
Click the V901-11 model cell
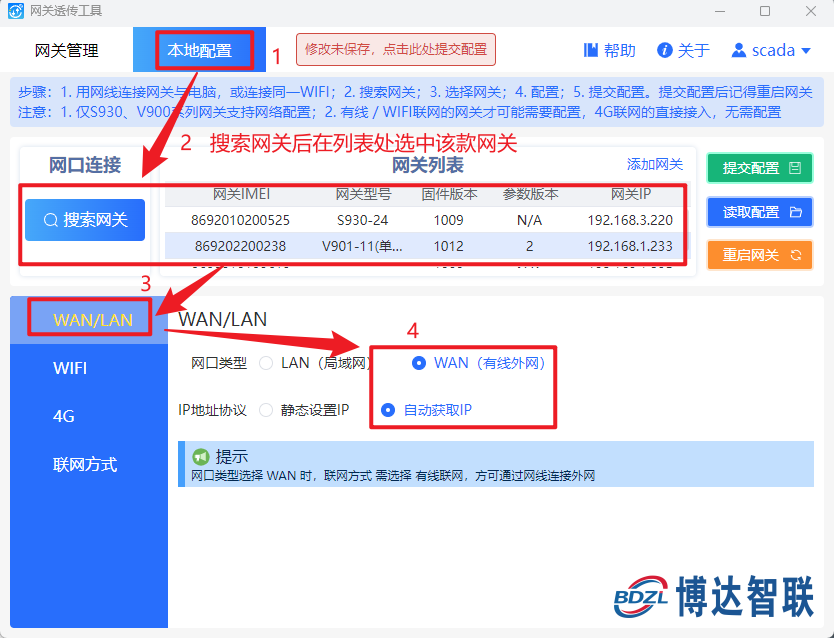point(362,246)
